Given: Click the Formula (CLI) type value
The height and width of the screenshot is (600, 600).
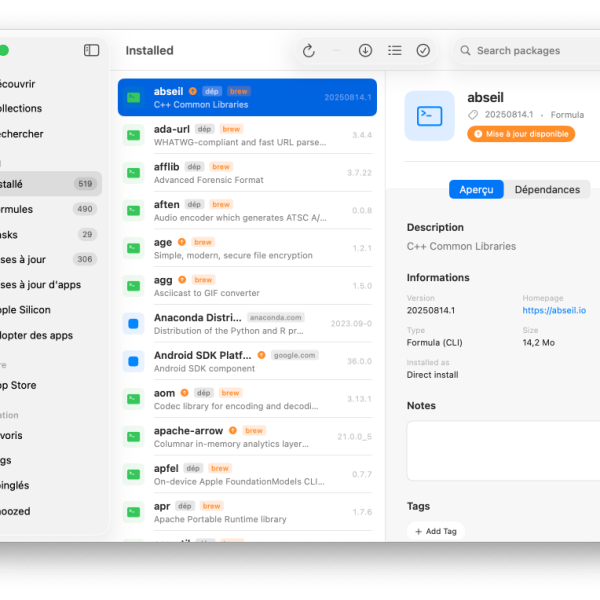Looking at the screenshot, I should [x=434, y=342].
